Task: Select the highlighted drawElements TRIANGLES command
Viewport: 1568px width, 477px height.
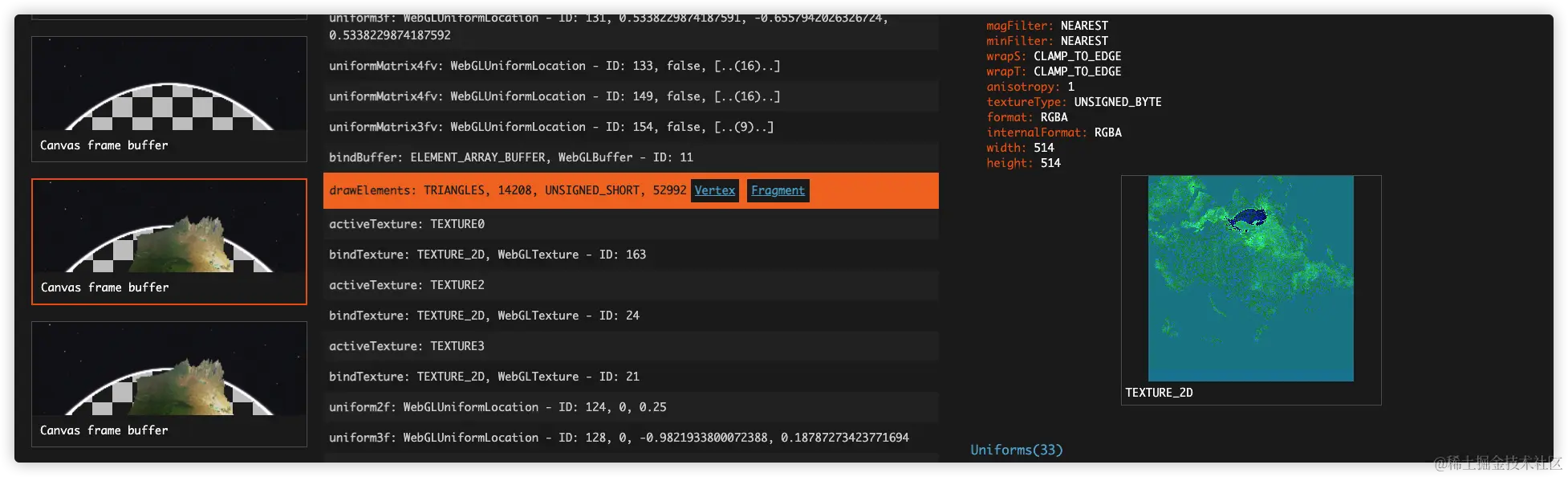Action: tap(631, 190)
